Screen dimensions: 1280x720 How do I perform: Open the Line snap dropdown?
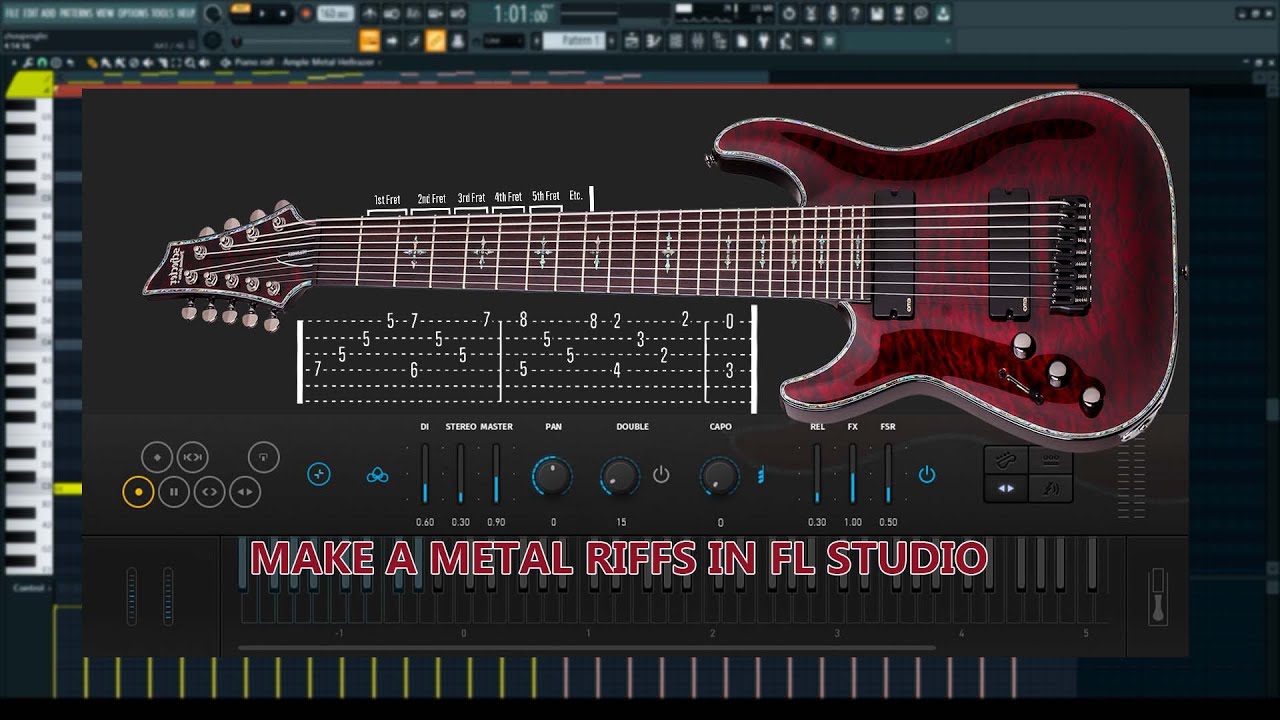(504, 41)
